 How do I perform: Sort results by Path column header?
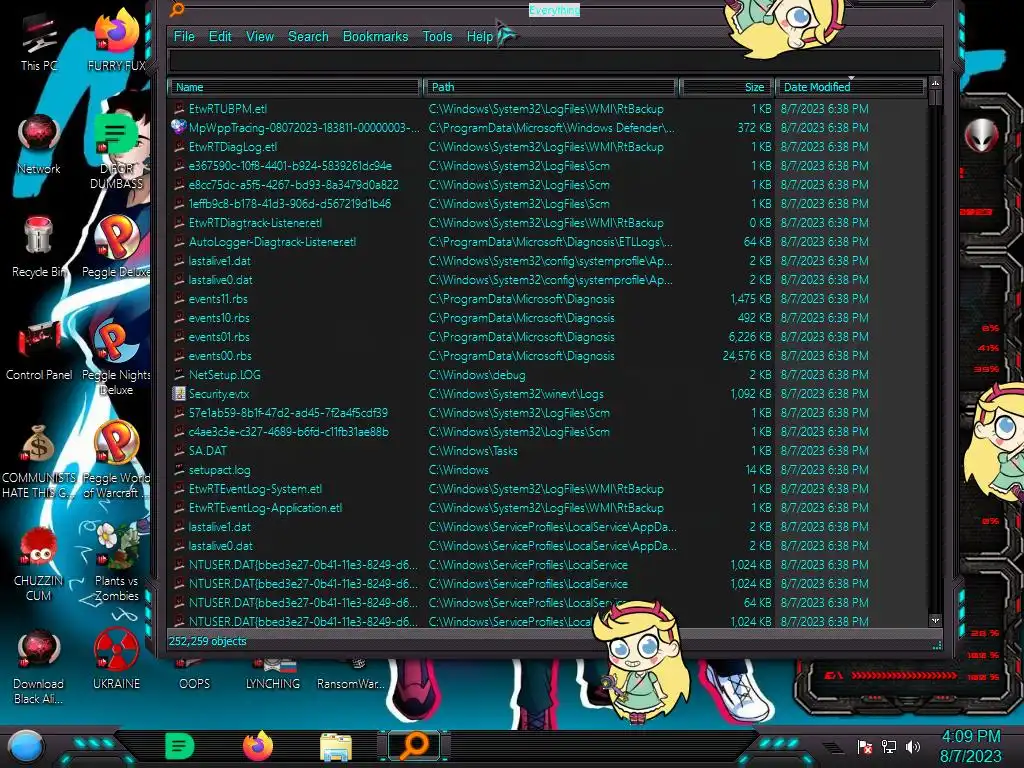pos(550,87)
